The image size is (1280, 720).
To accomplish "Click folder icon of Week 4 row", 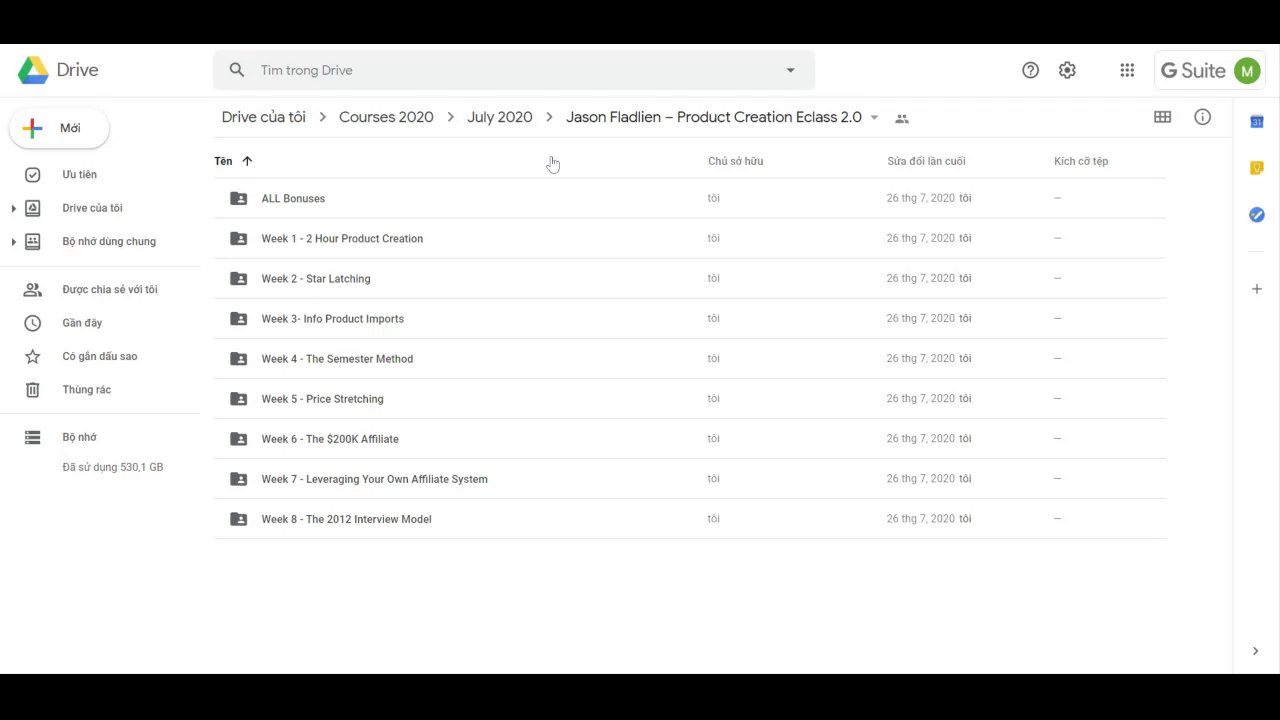I will (238, 358).
